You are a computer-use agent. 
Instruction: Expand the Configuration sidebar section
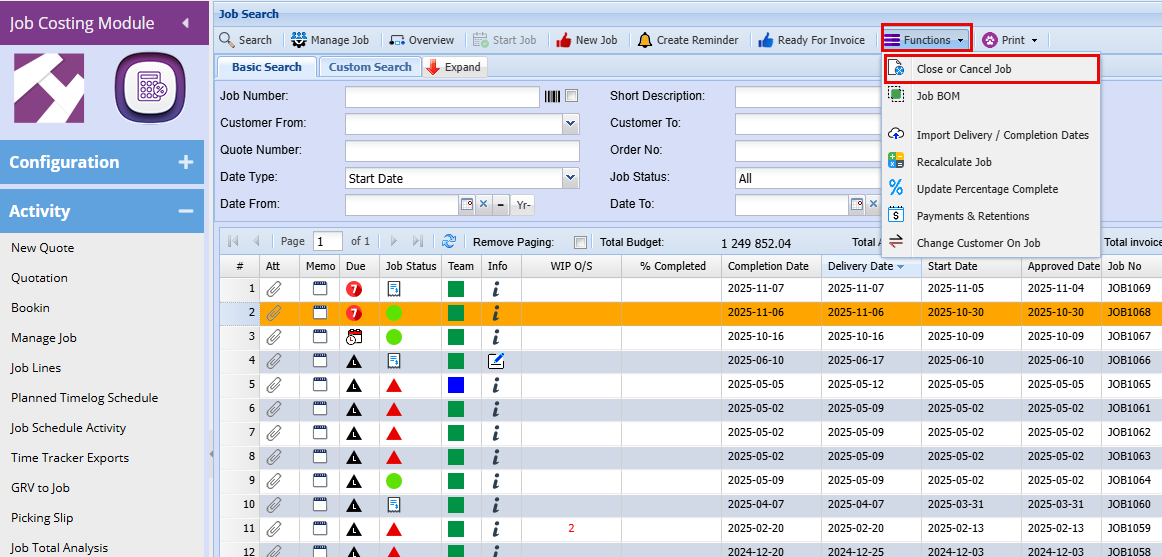pyautogui.click(x=185, y=162)
